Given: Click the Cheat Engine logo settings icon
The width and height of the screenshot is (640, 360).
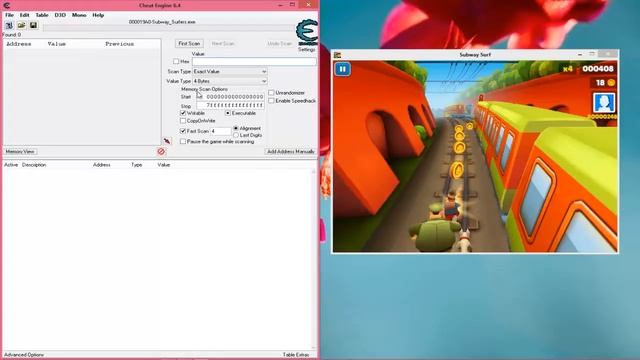Looking at the screenshot, I should point(307,32).
